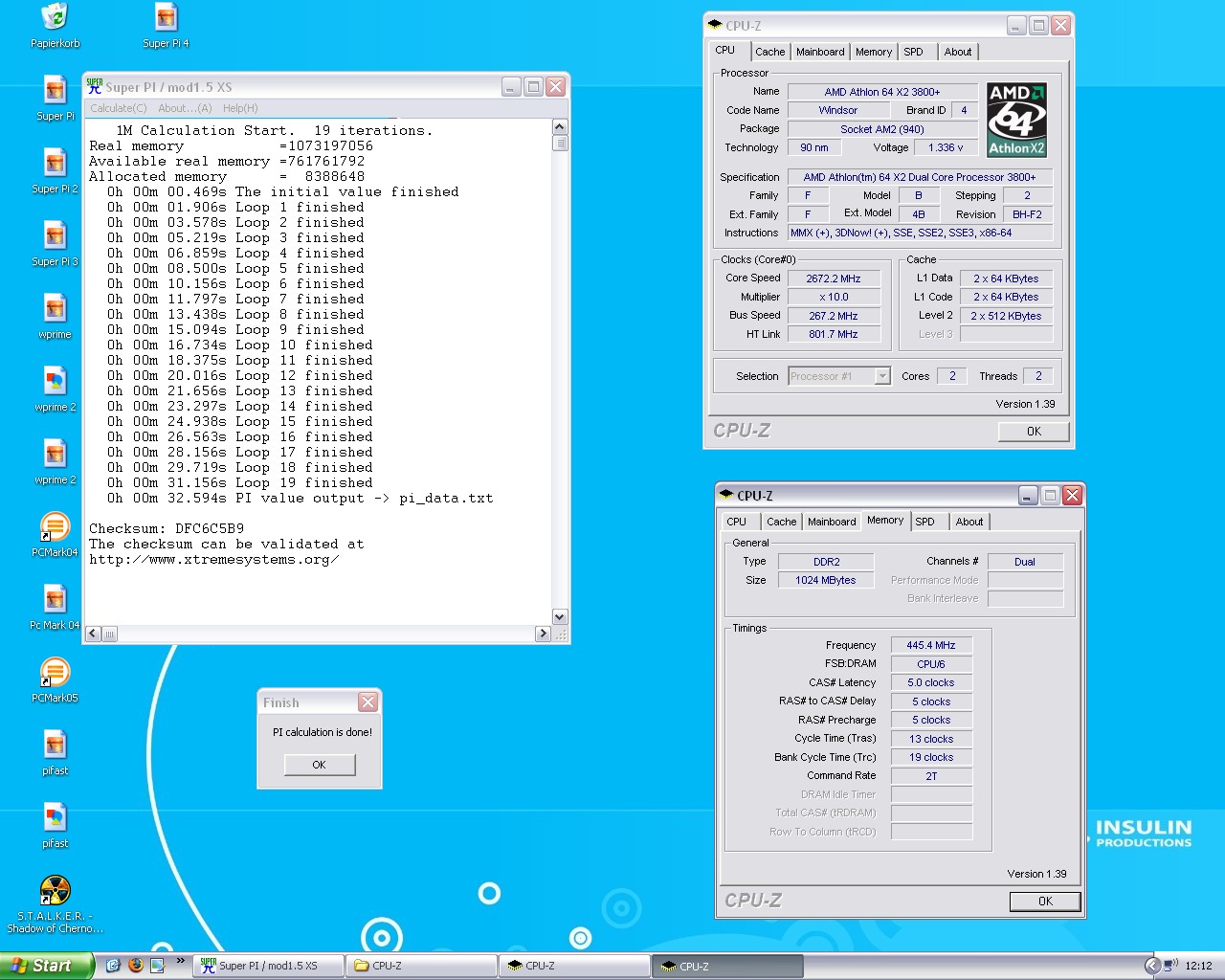Click the Super PI window title icon
The height and width of the screenshot is (980, 1225).
(x=95, y=86)
